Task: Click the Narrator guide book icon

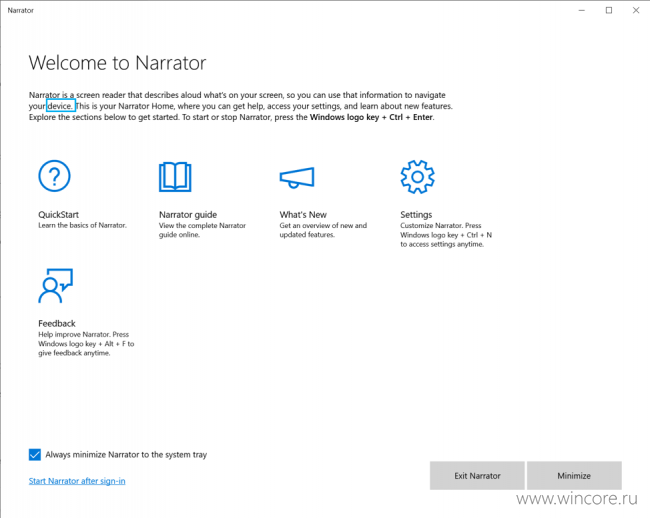Action: point(175,177)
